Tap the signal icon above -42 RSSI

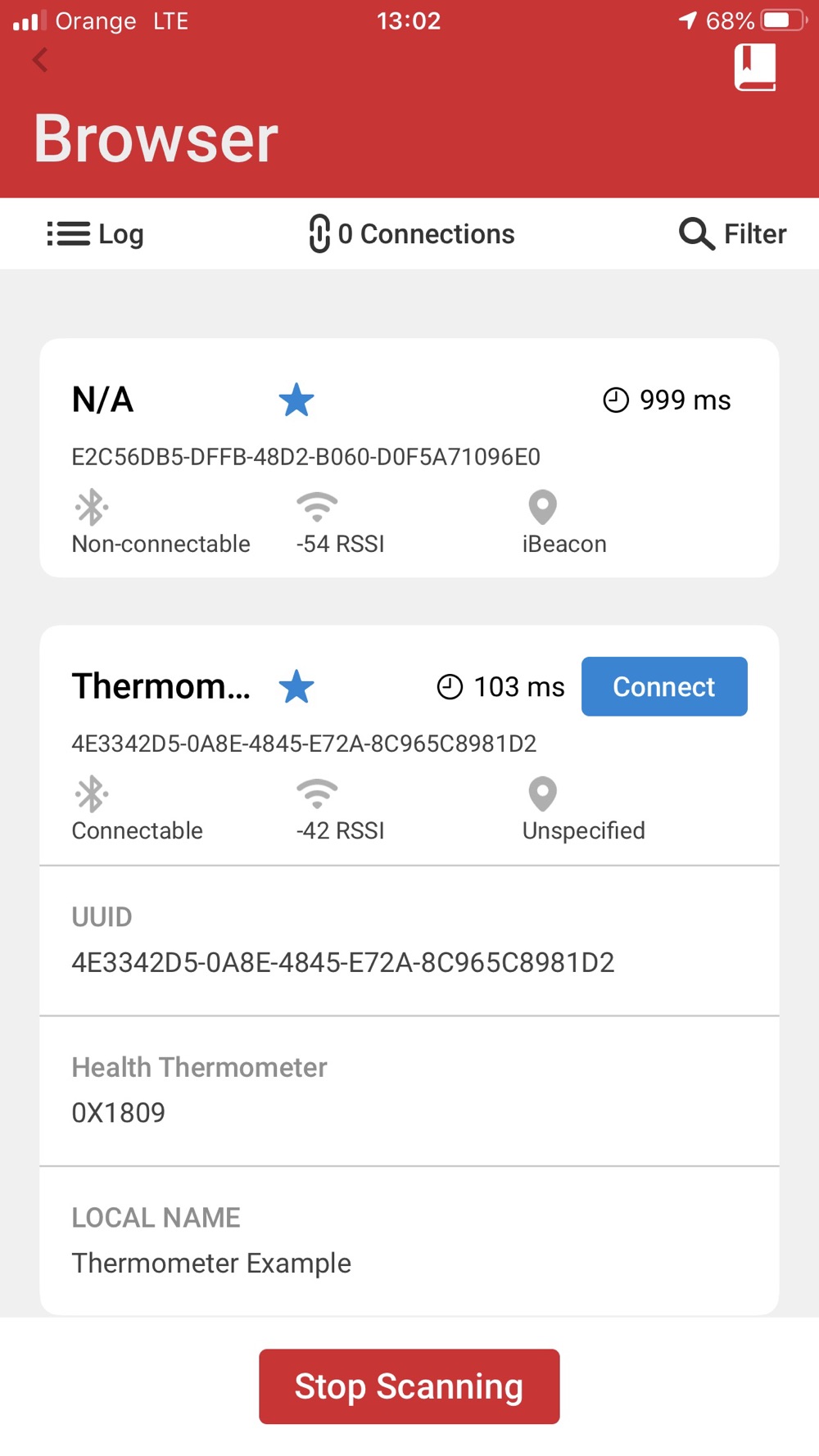coord(317,794)
